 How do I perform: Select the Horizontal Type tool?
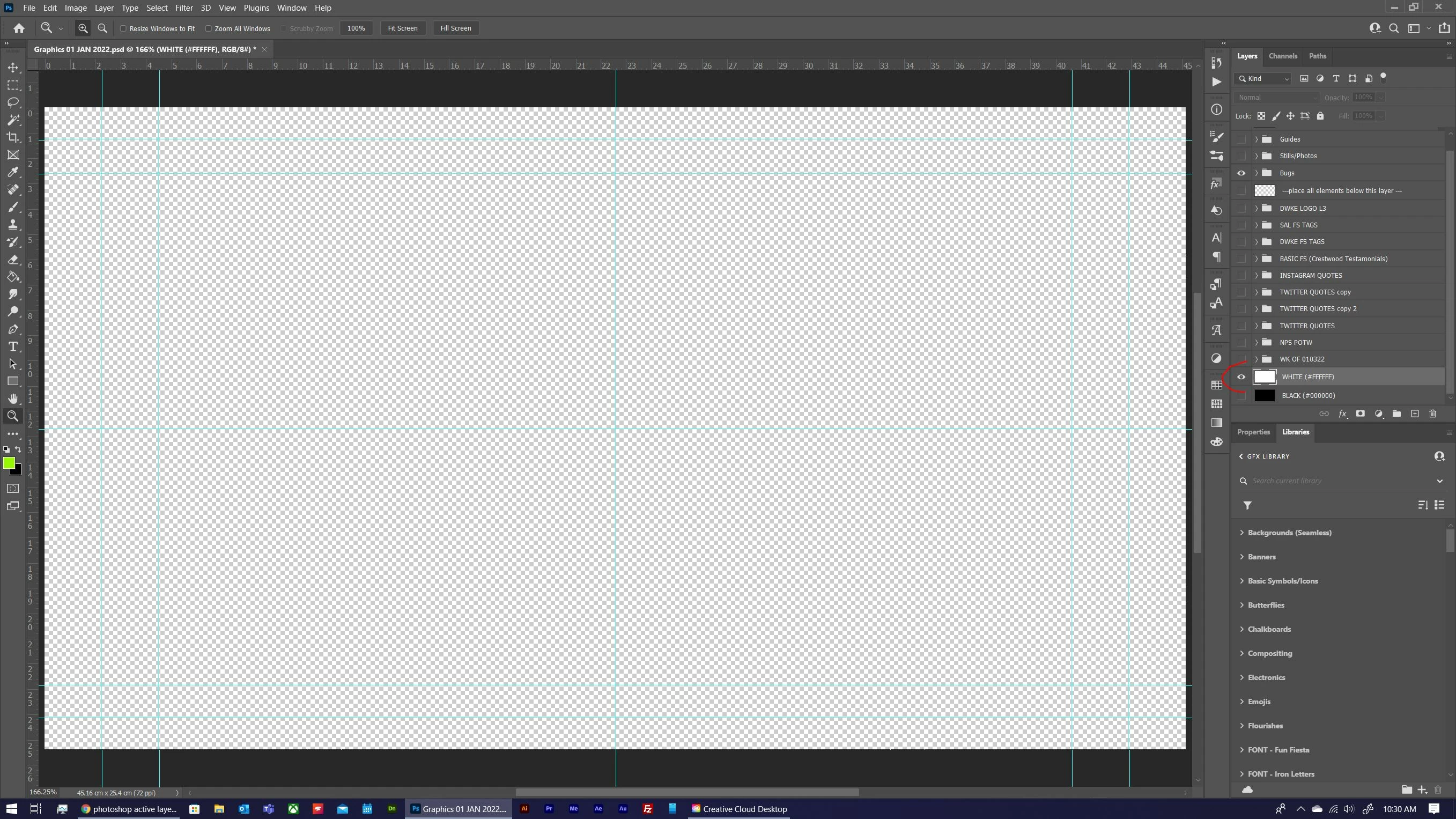click(x=13, y=346)
